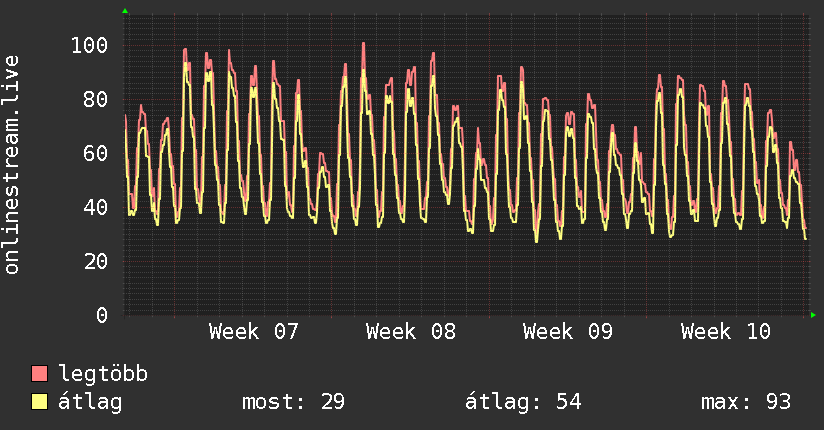Click the red legtöbb legend color swatch
This screenshot has height=430, width=824.
coord(39,373)
